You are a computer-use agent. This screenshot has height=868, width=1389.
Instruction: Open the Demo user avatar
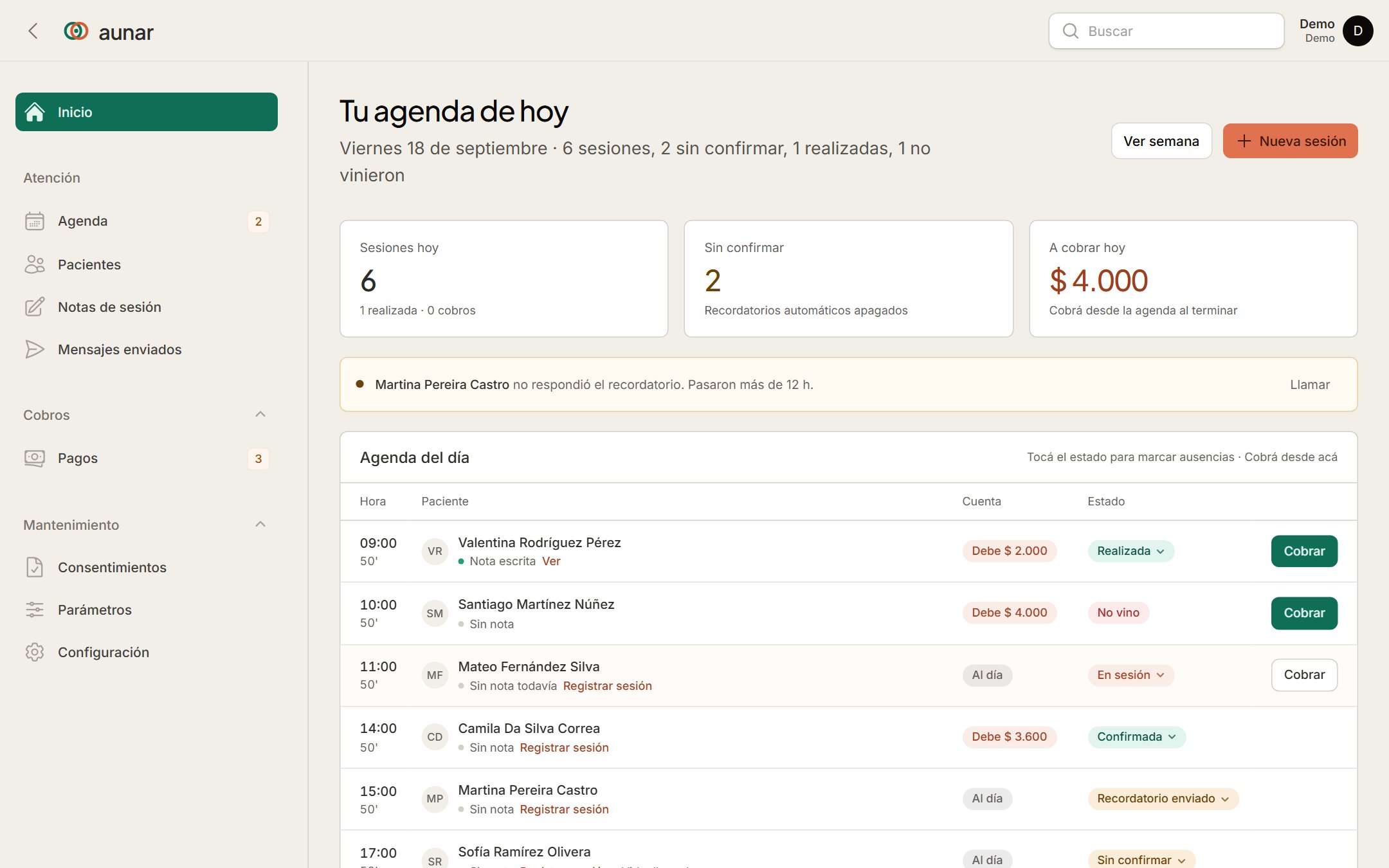pos(1357,31)
